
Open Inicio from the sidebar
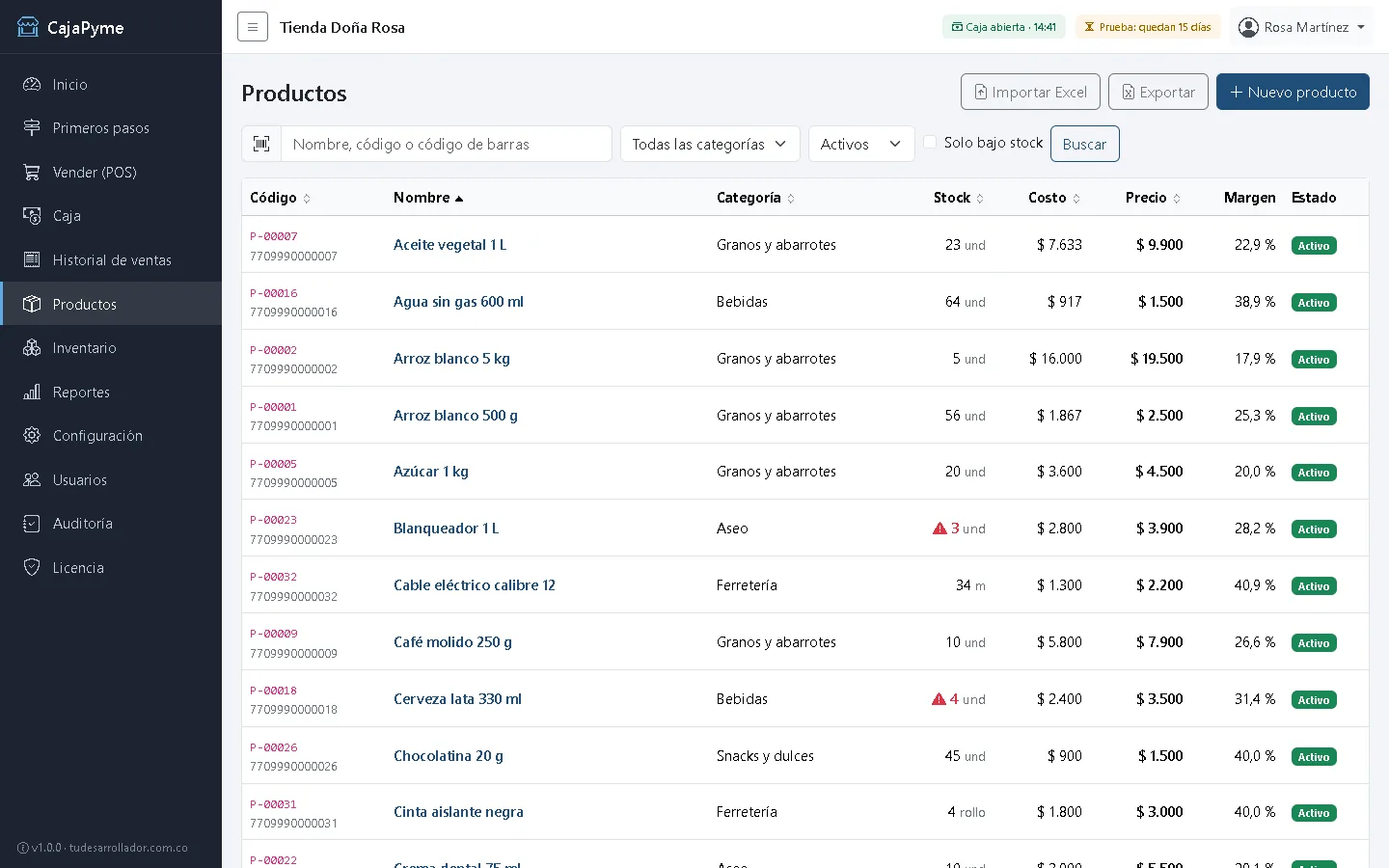(111, 85)
